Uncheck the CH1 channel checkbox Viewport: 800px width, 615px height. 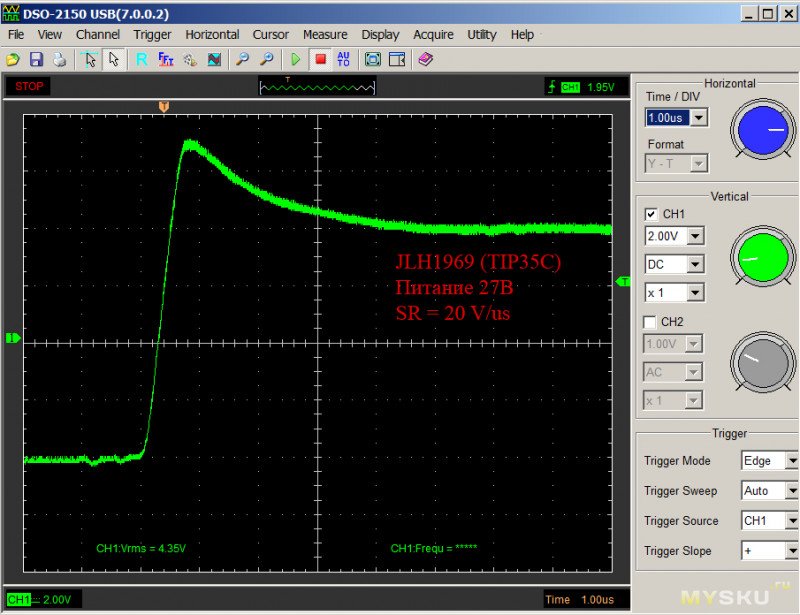(652, 214)
